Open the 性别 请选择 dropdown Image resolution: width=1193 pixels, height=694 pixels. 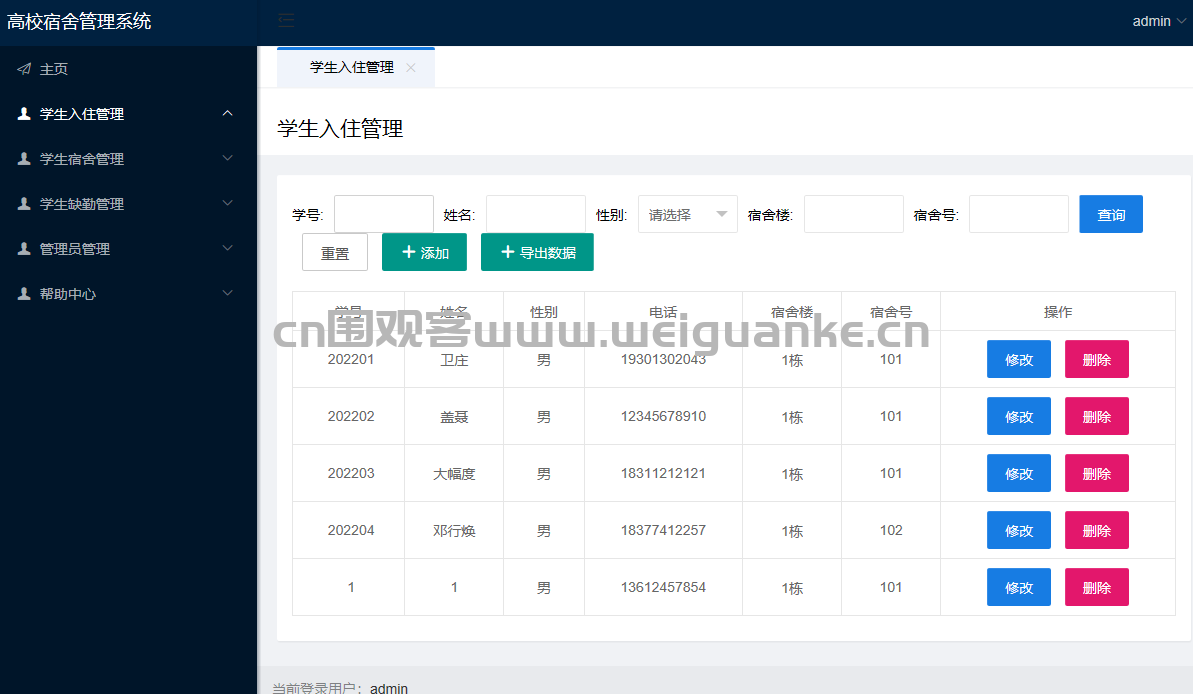(688, 215)
